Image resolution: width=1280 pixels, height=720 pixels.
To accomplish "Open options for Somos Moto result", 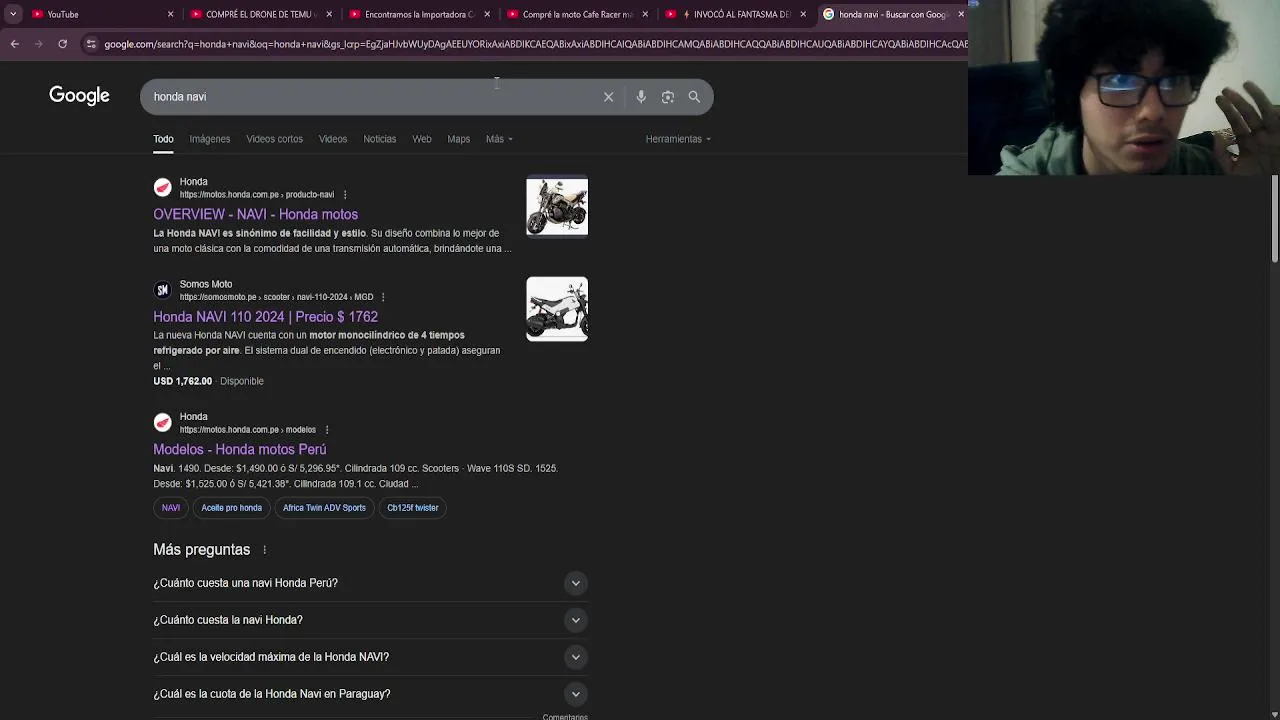I will [x=383, y=297].
